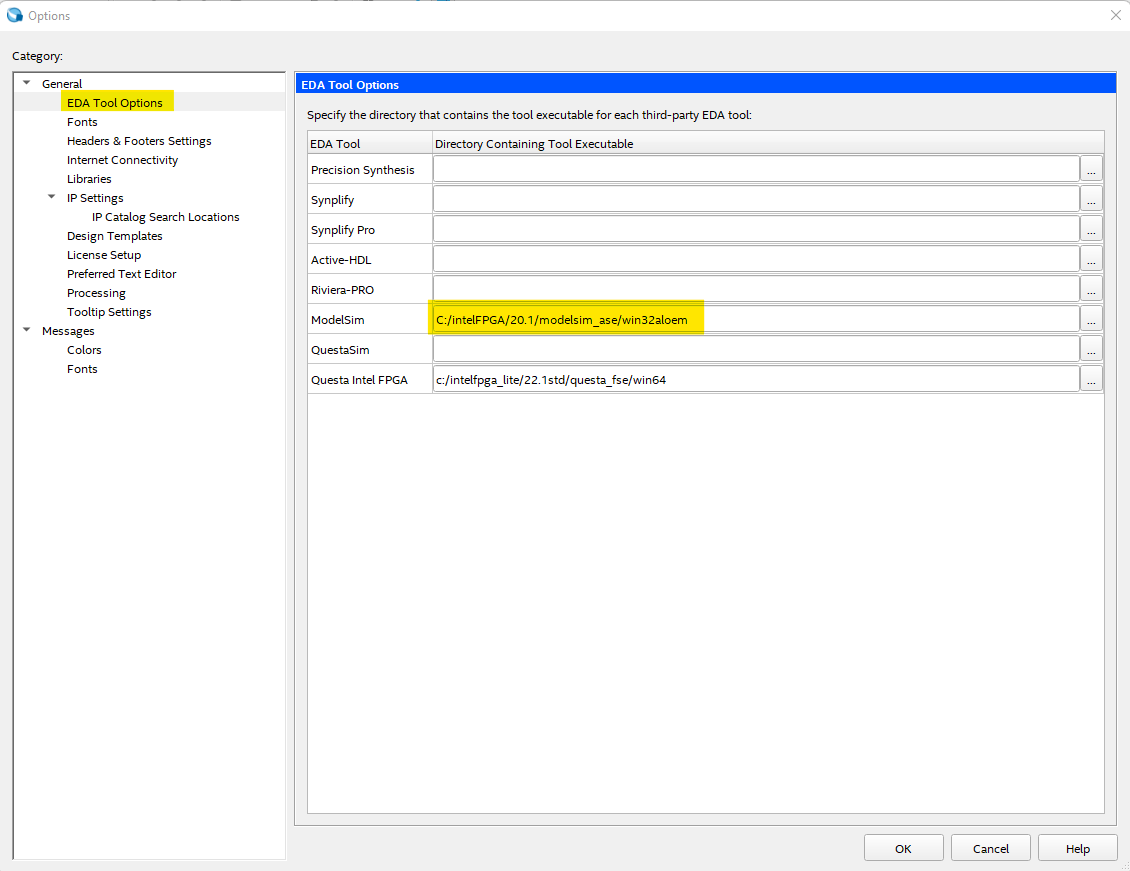Open Design Templates settings
Screen dimensions: 1130x871
click(x=115, y=236)
